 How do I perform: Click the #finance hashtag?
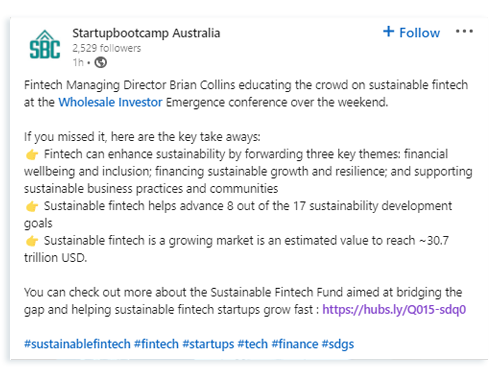[x=295, y=344]
